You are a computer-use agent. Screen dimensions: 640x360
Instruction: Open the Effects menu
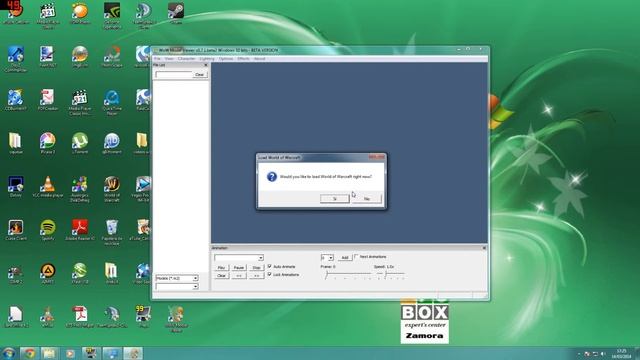click(x=243, y=59)
